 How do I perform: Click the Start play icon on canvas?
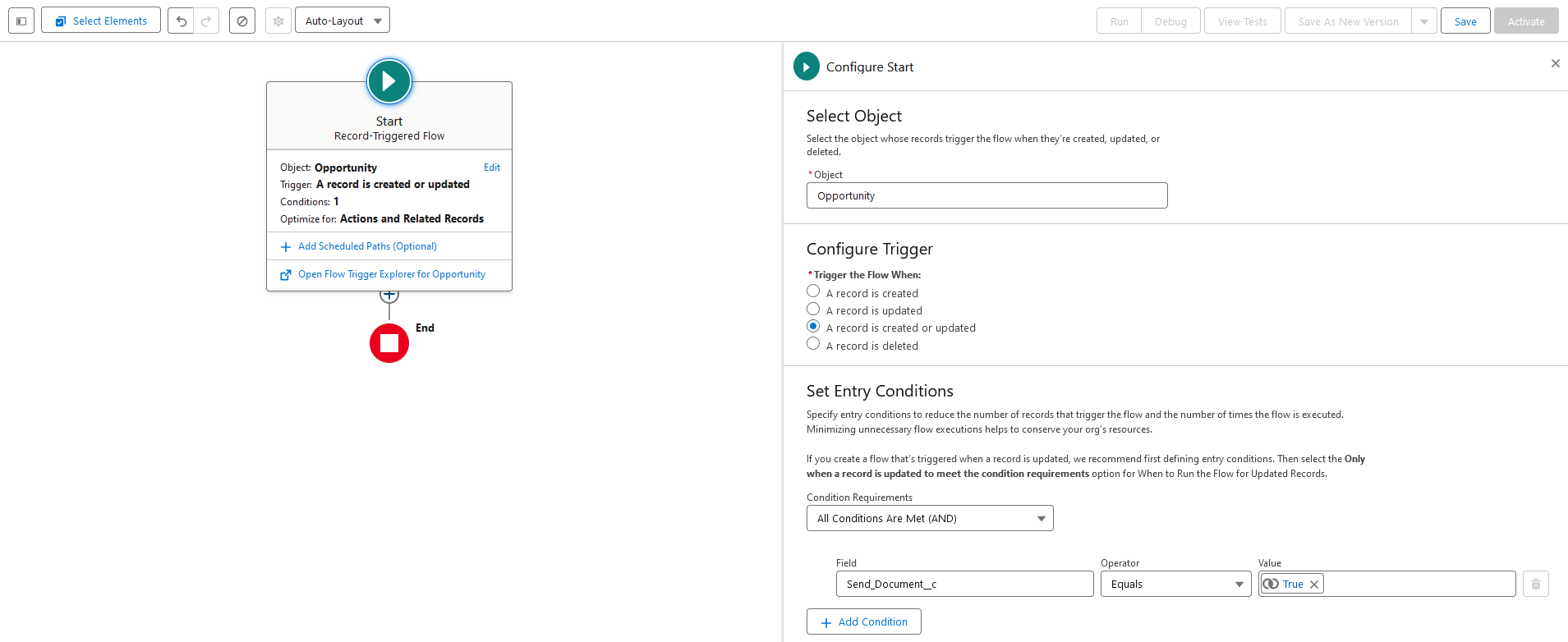click(389, 81)
